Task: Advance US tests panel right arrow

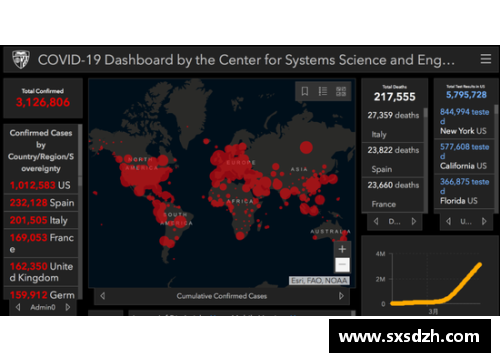Action: (x=484, y=221)
